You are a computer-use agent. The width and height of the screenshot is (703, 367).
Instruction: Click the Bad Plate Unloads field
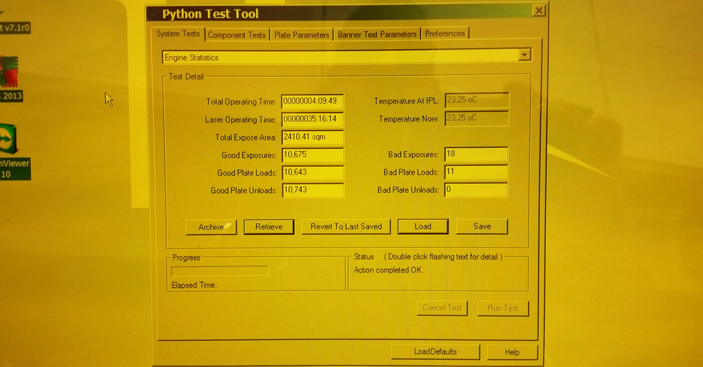476,190
